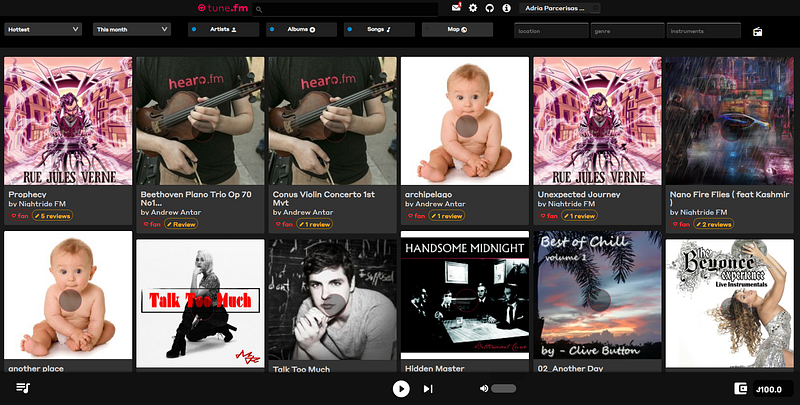Screen dimensions: 800x405
Task: Click the location filter field
Action: (551, 31)
